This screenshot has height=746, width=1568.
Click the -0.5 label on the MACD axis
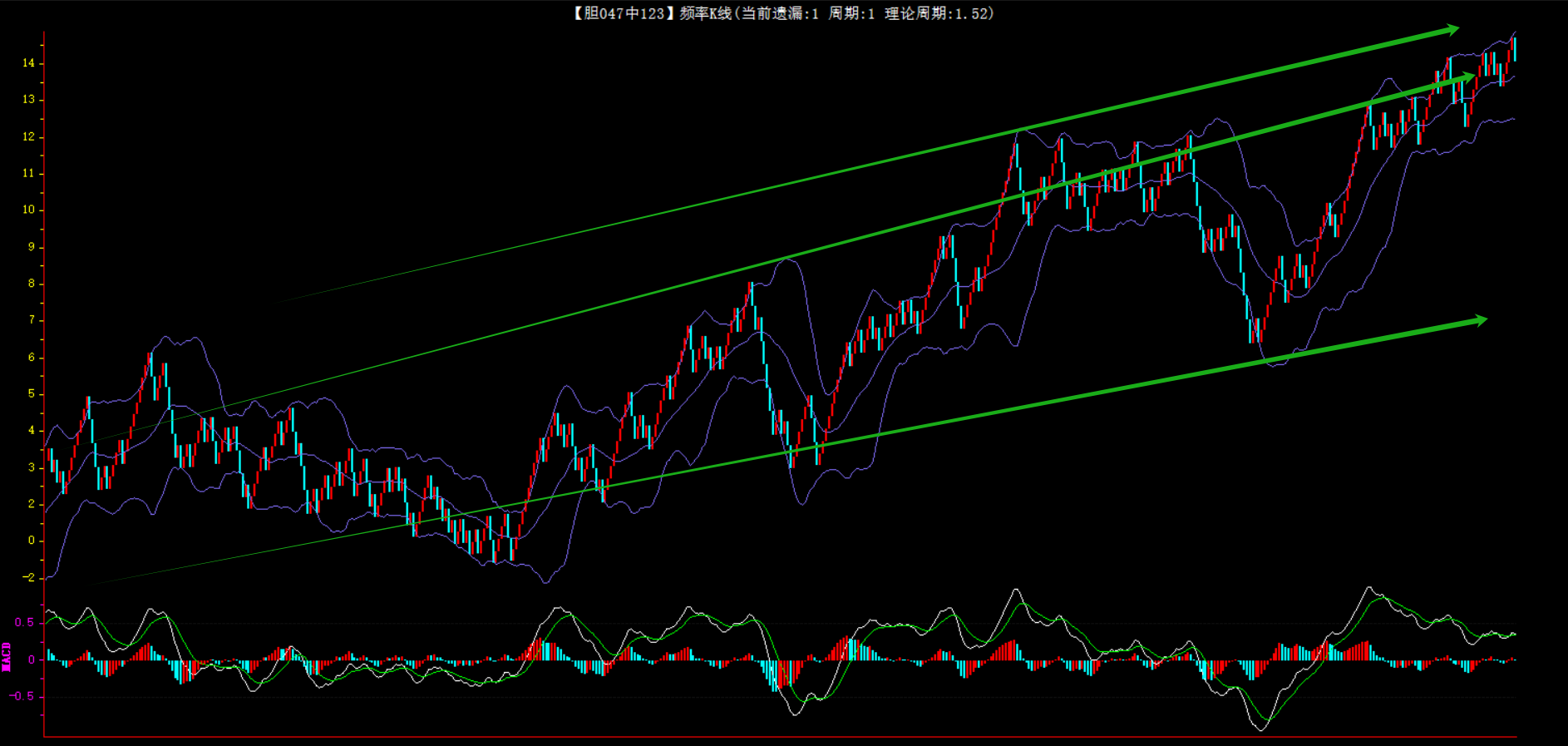[x=23, y=696]
